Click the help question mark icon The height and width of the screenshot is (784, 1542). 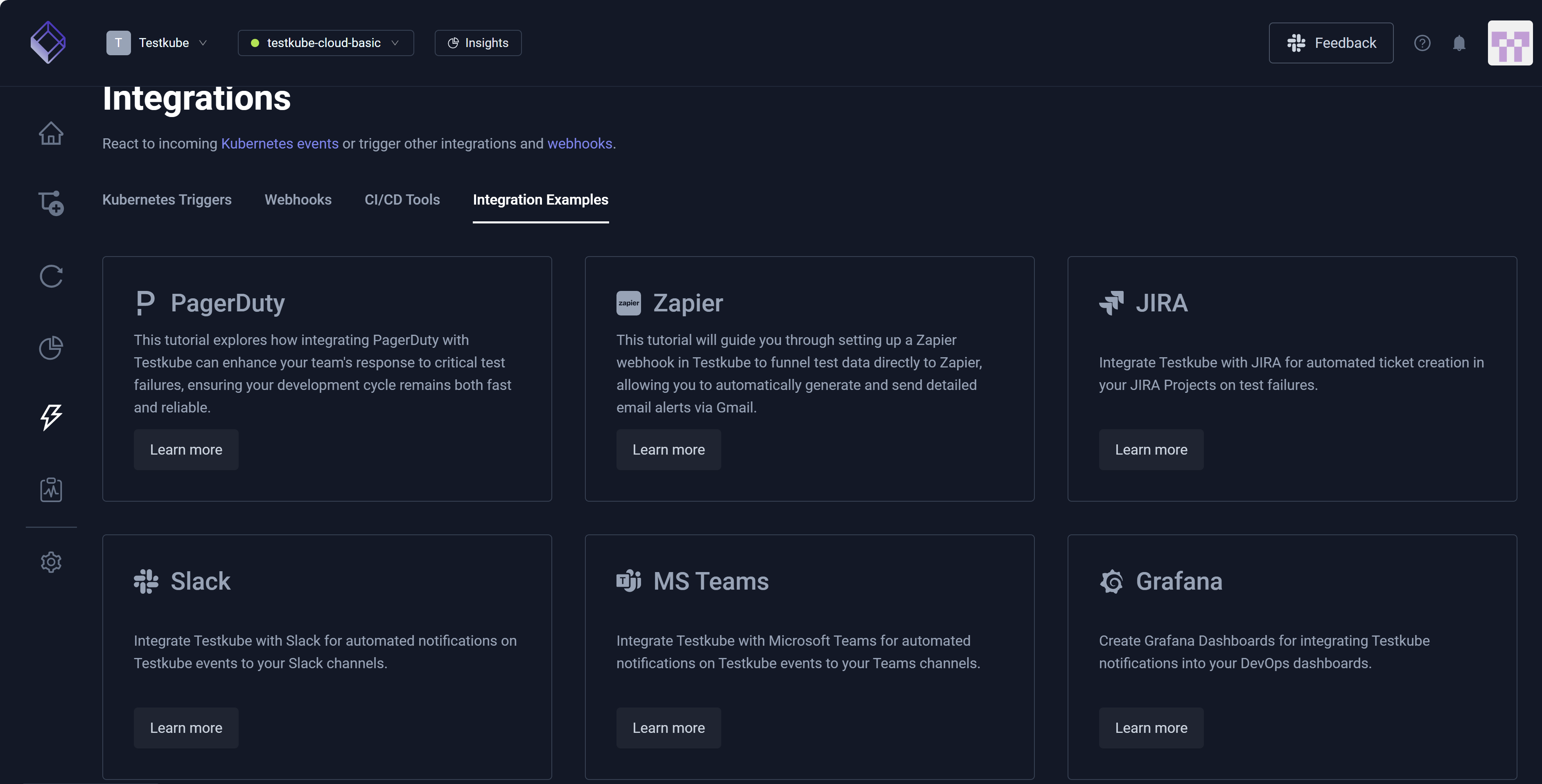1422,43
